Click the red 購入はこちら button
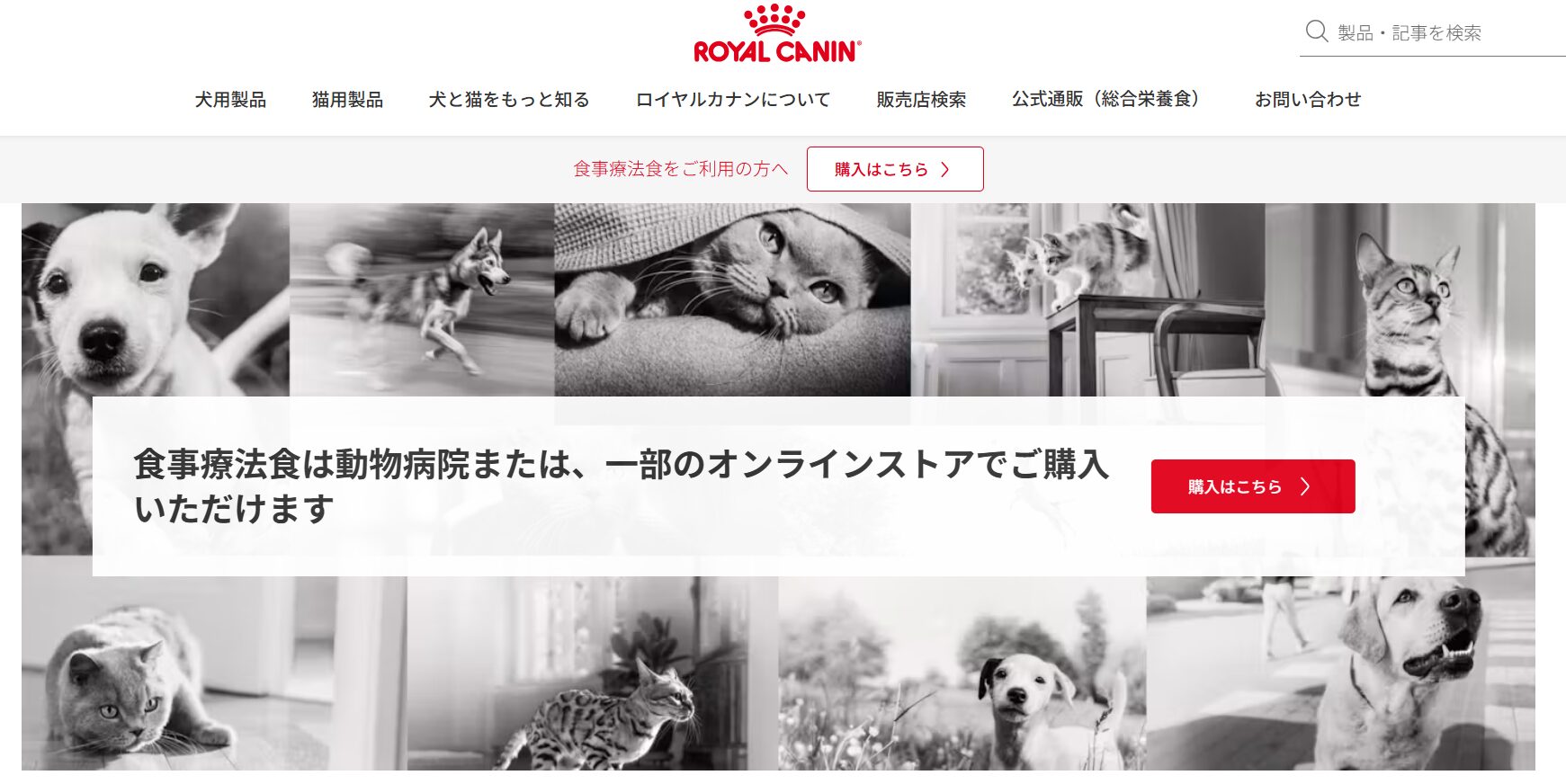This screenshot has height=784, width=1566. click(x=1253, y=486)
